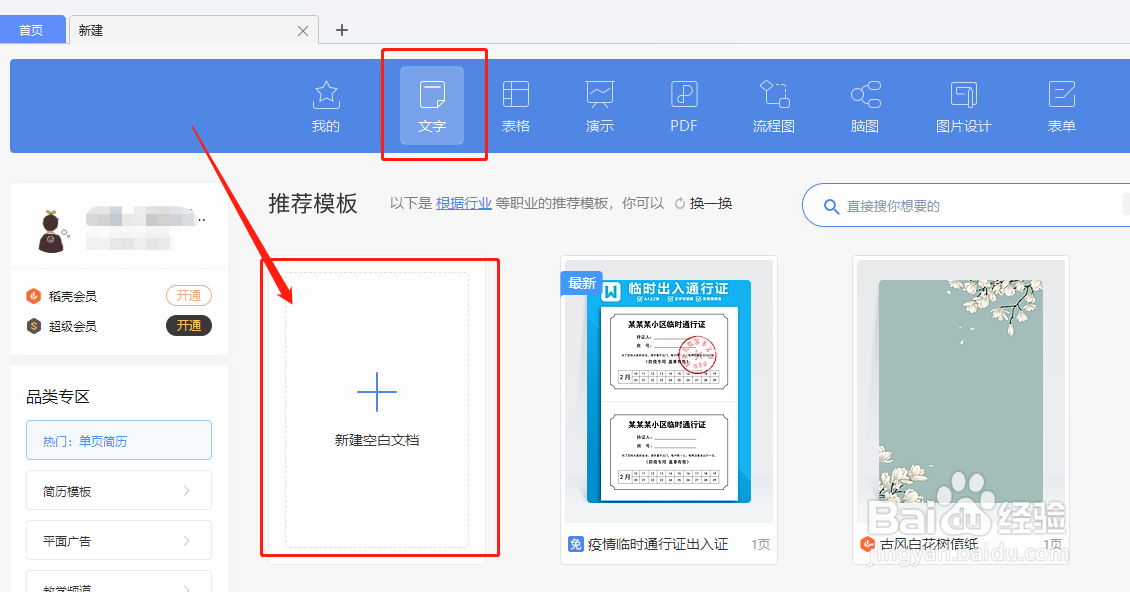Screen dimensions: 1130x592
Task: Open the 脑图 mind map tool
Action: point(863,105)
